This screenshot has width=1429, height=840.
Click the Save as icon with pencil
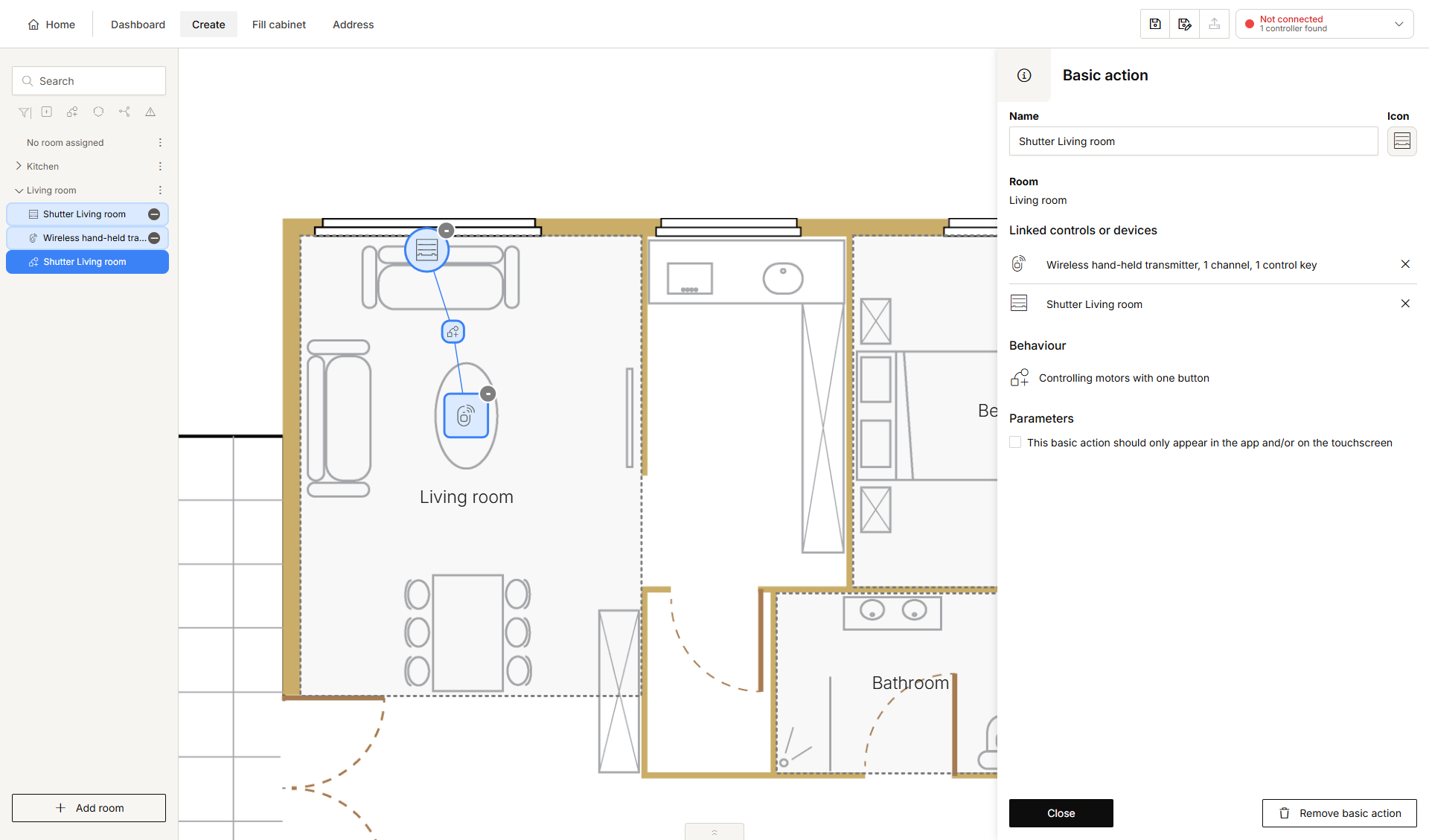coord(1185,24)
